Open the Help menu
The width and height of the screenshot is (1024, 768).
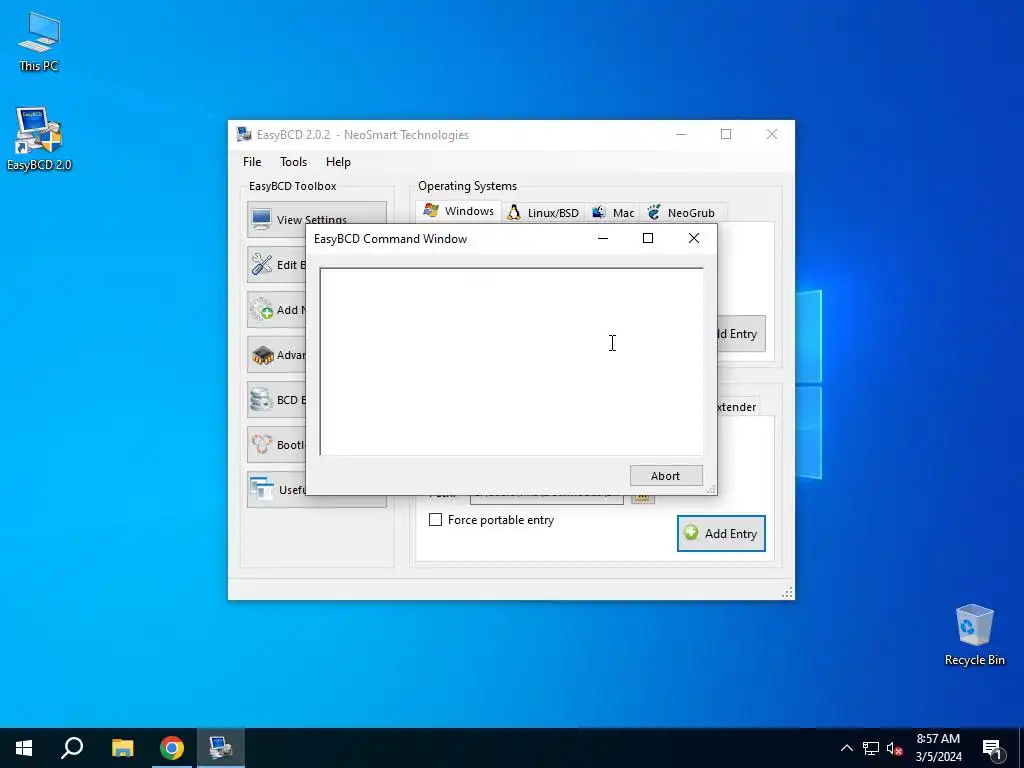(x=338, y=162)
